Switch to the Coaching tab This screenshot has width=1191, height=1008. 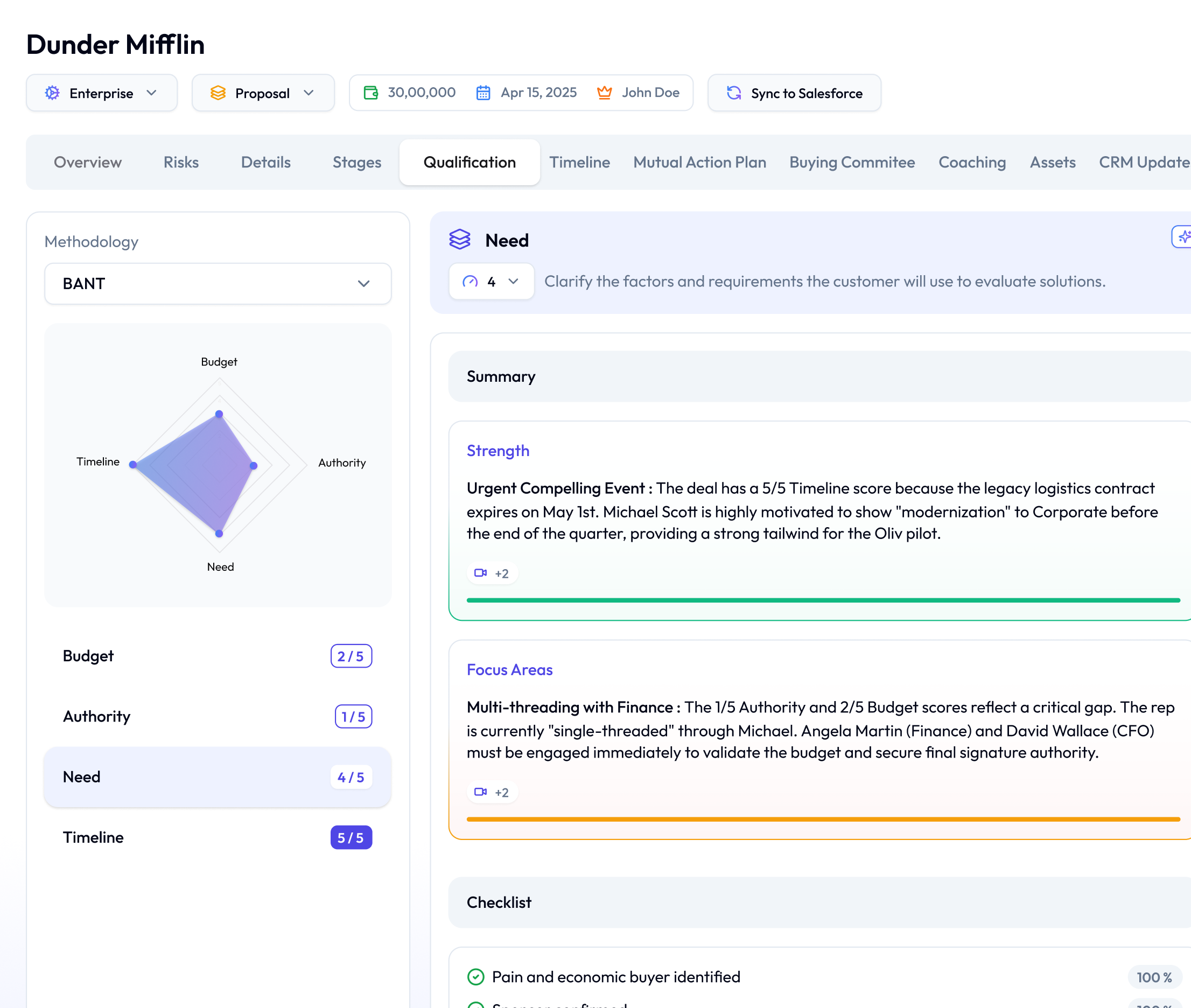[972, 162]
